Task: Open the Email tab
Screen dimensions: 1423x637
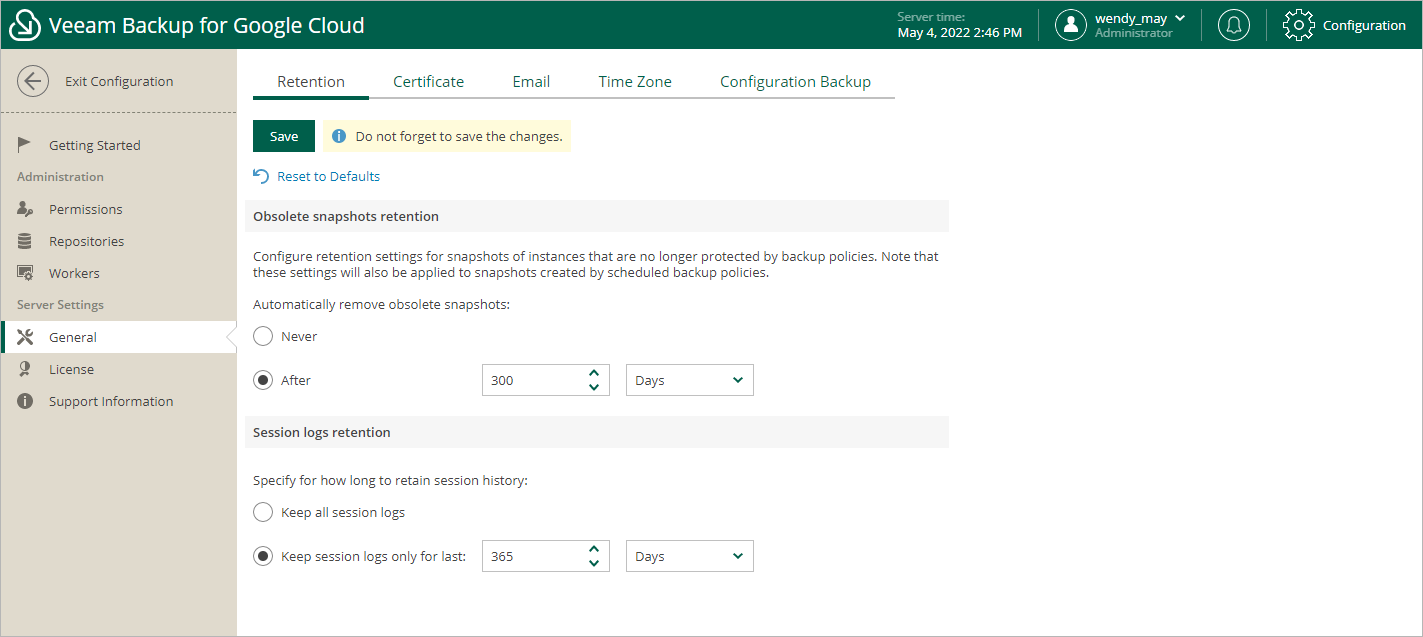Action: [531, 82]
